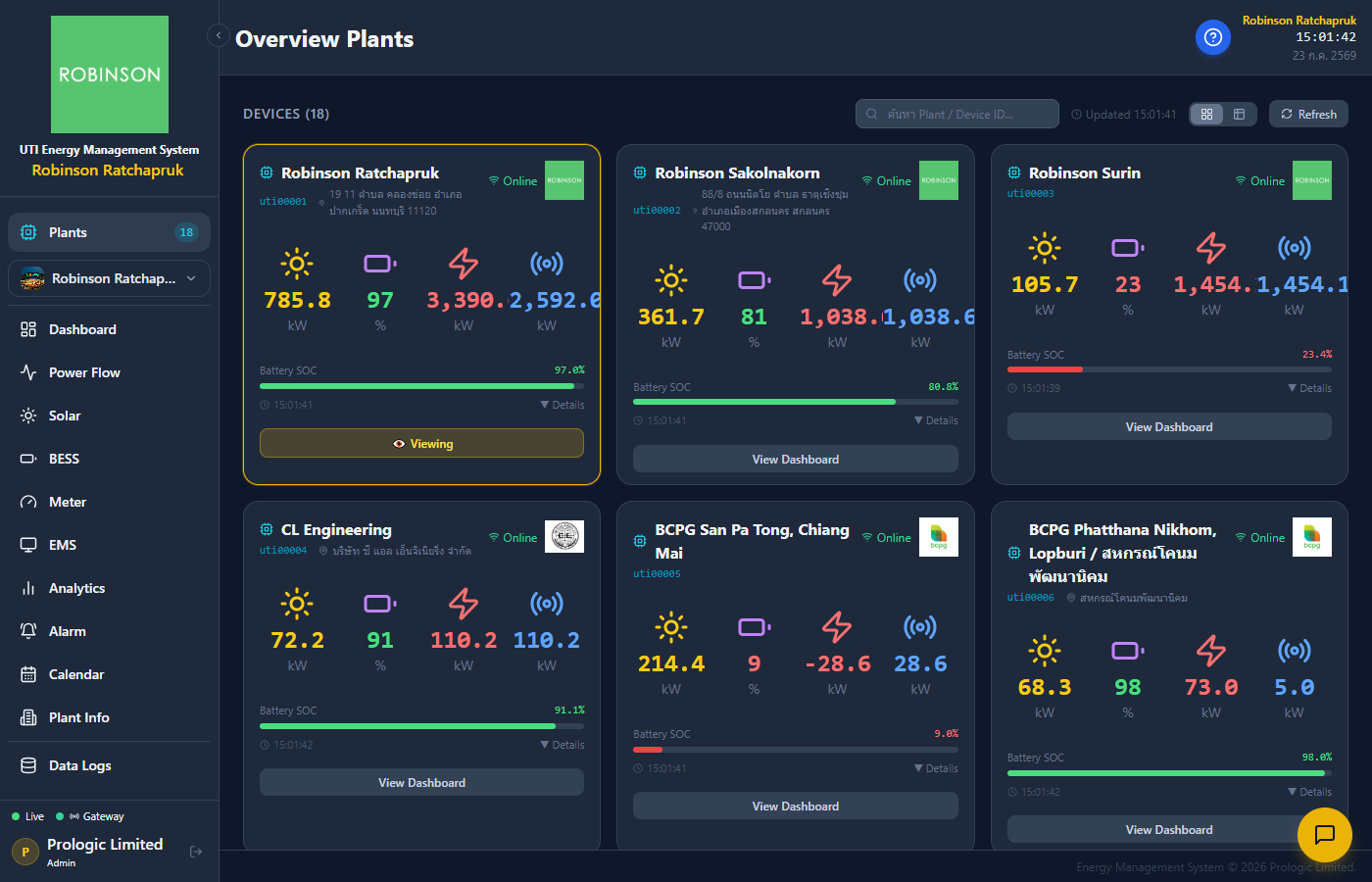Open the Alarm section
The height and width of the screenshot is (882, 1372).
110,631
